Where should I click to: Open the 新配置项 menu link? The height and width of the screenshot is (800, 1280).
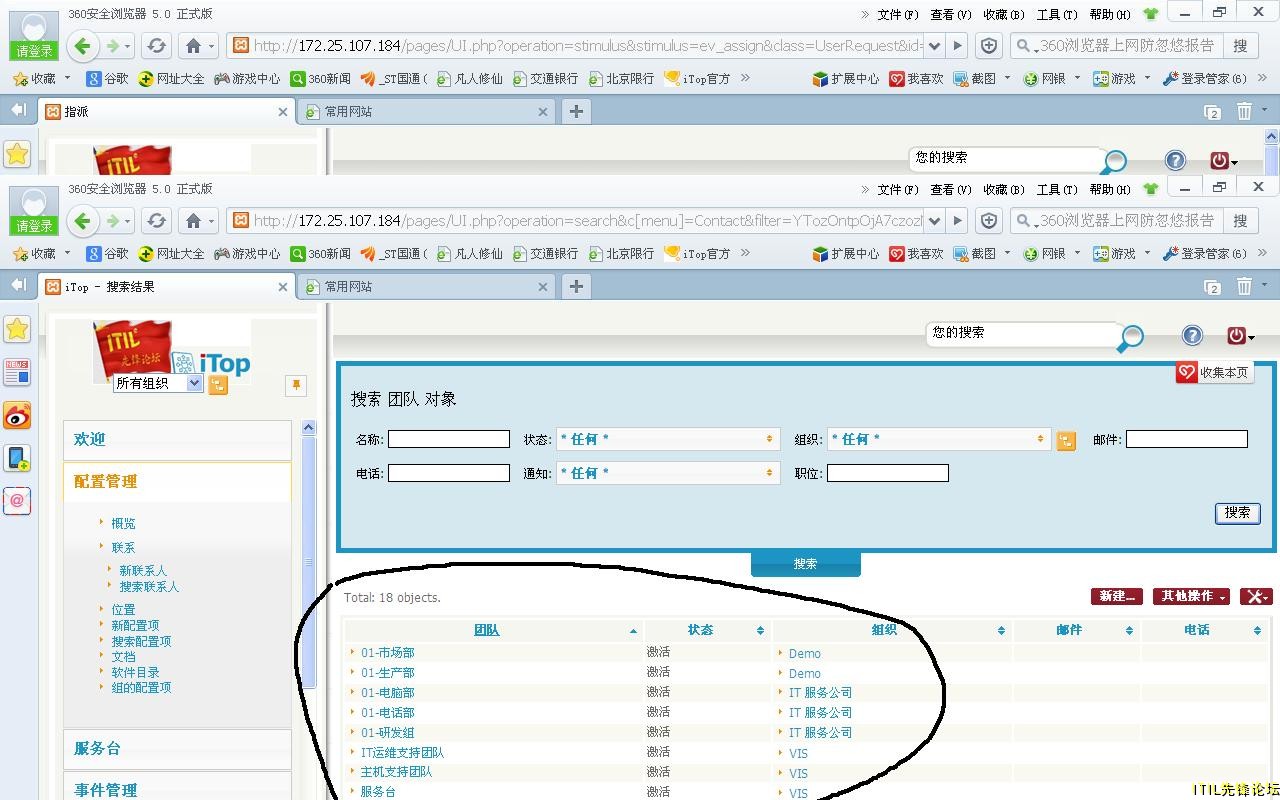(x=135, y=625)
